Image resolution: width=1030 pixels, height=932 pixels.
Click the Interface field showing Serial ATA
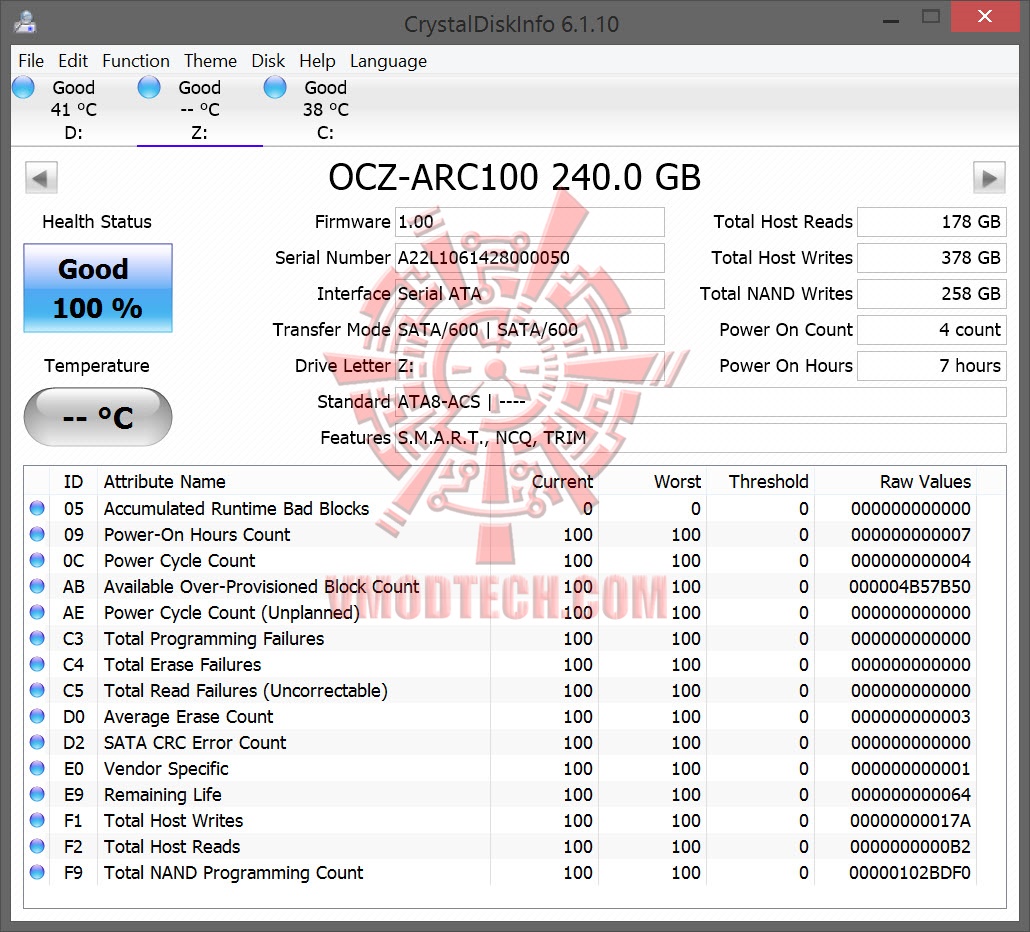tap(529, 294)
